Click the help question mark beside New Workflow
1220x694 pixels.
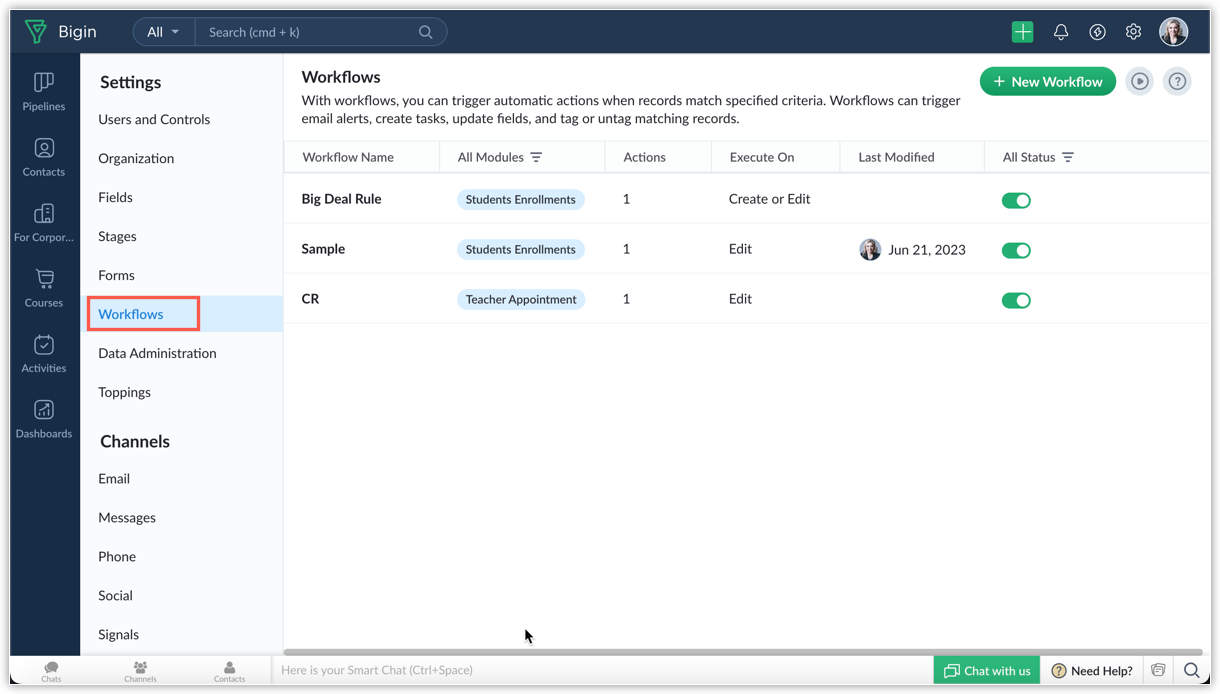[x=1178, y=82]
